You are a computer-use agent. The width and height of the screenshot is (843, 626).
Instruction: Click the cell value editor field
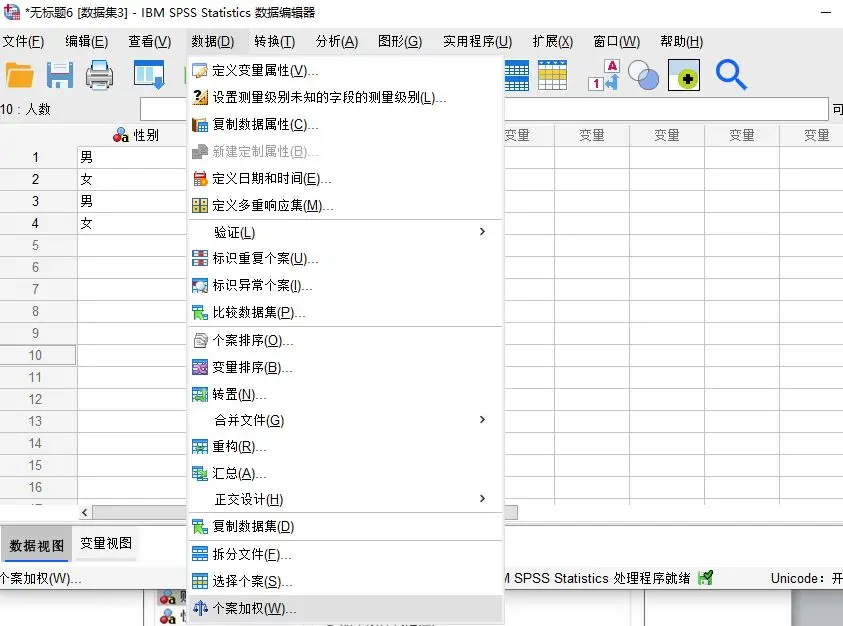484,109
